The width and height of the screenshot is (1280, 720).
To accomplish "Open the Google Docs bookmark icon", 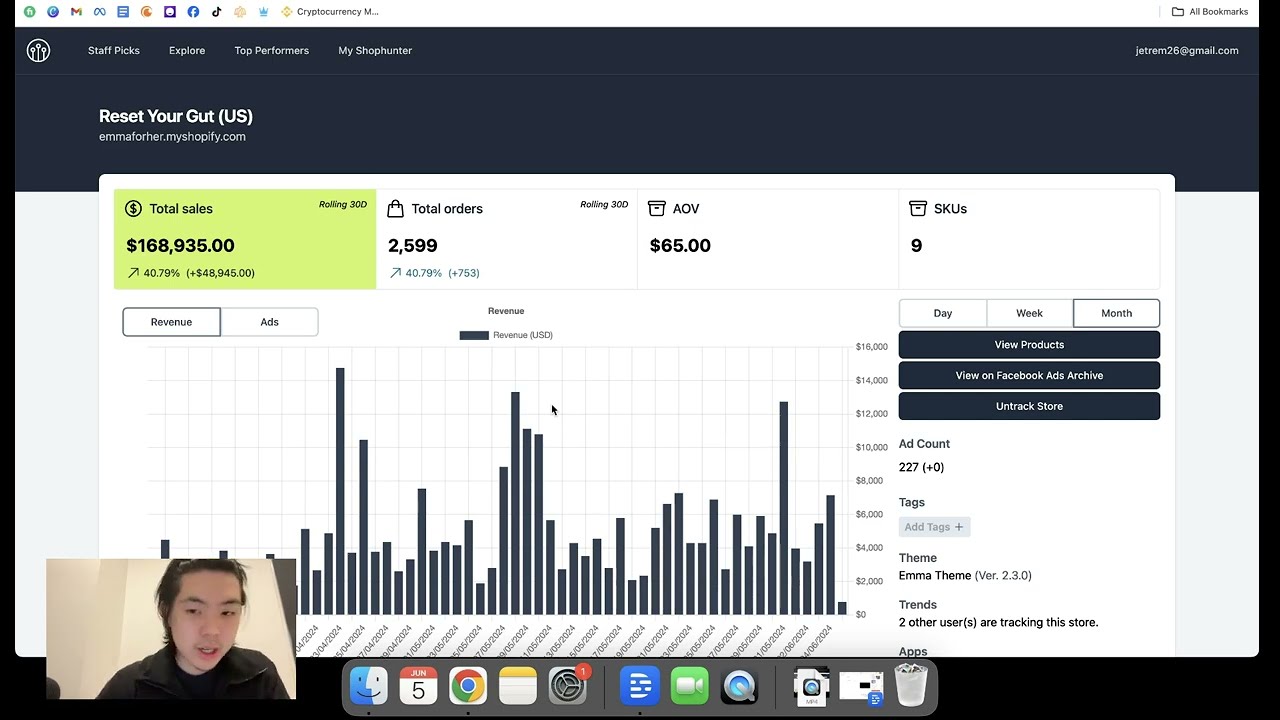I will tap(123, 12).
